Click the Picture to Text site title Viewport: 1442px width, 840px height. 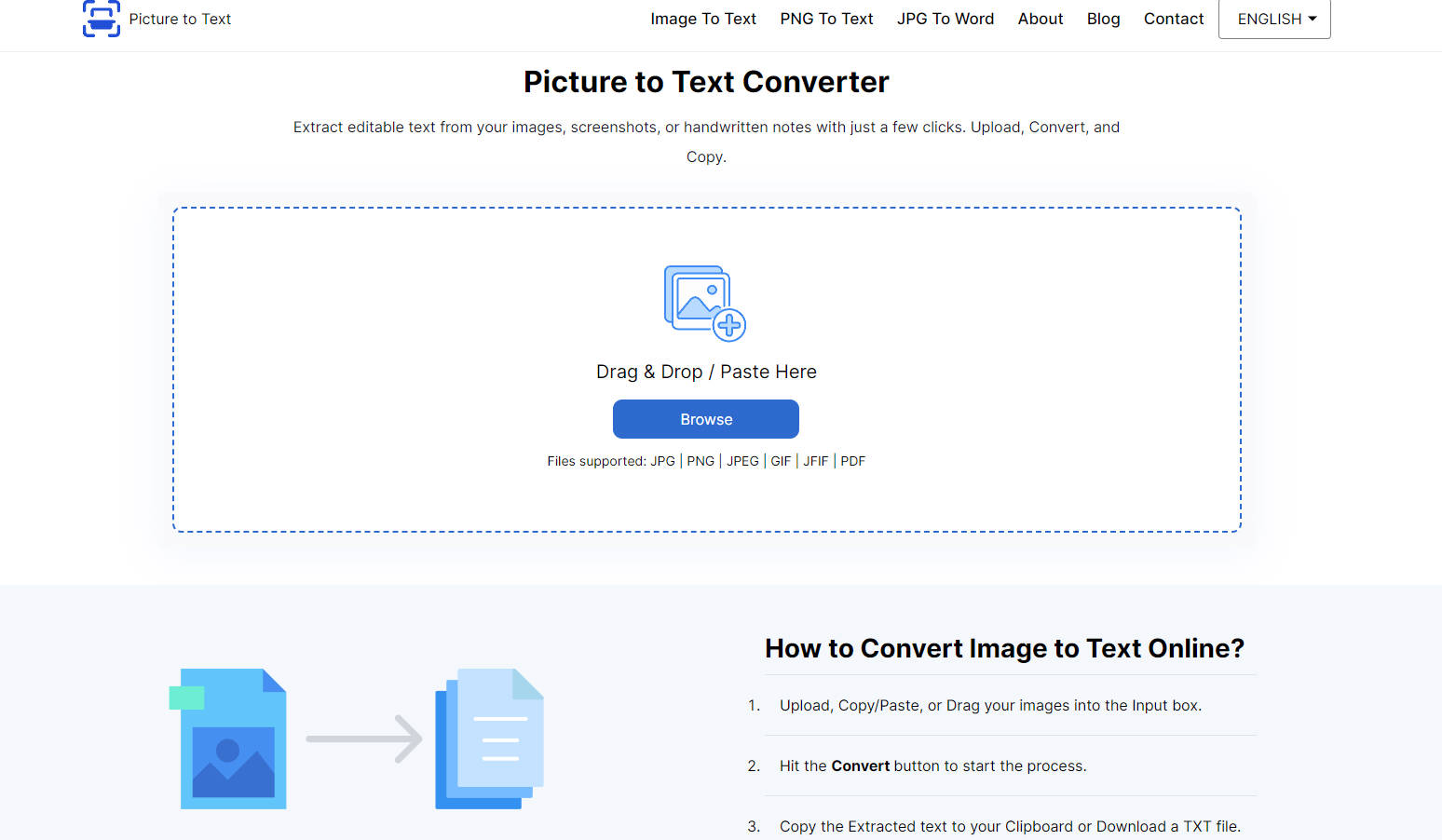pos(180,19)
